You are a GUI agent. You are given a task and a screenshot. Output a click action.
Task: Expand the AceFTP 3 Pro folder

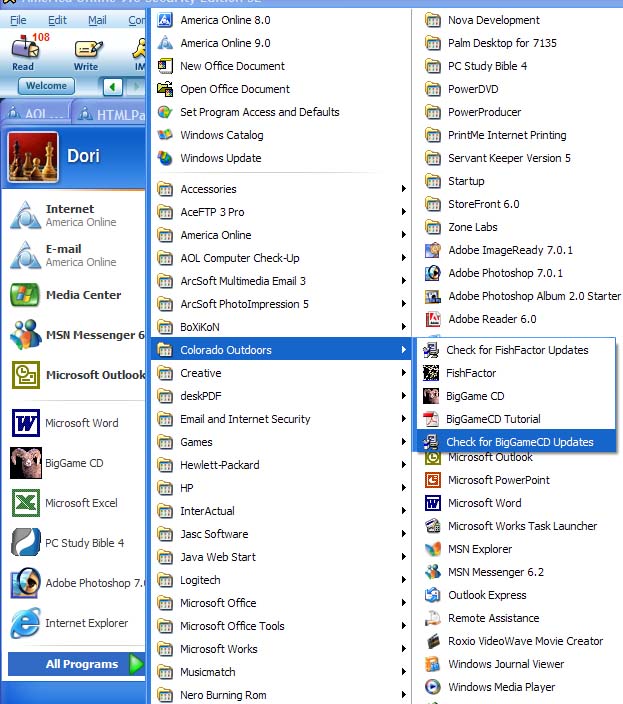[x=281, y=212]
